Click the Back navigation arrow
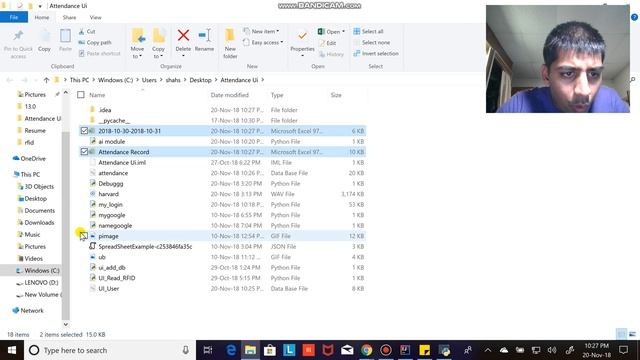Screen dimensions: 640x360 10,80
